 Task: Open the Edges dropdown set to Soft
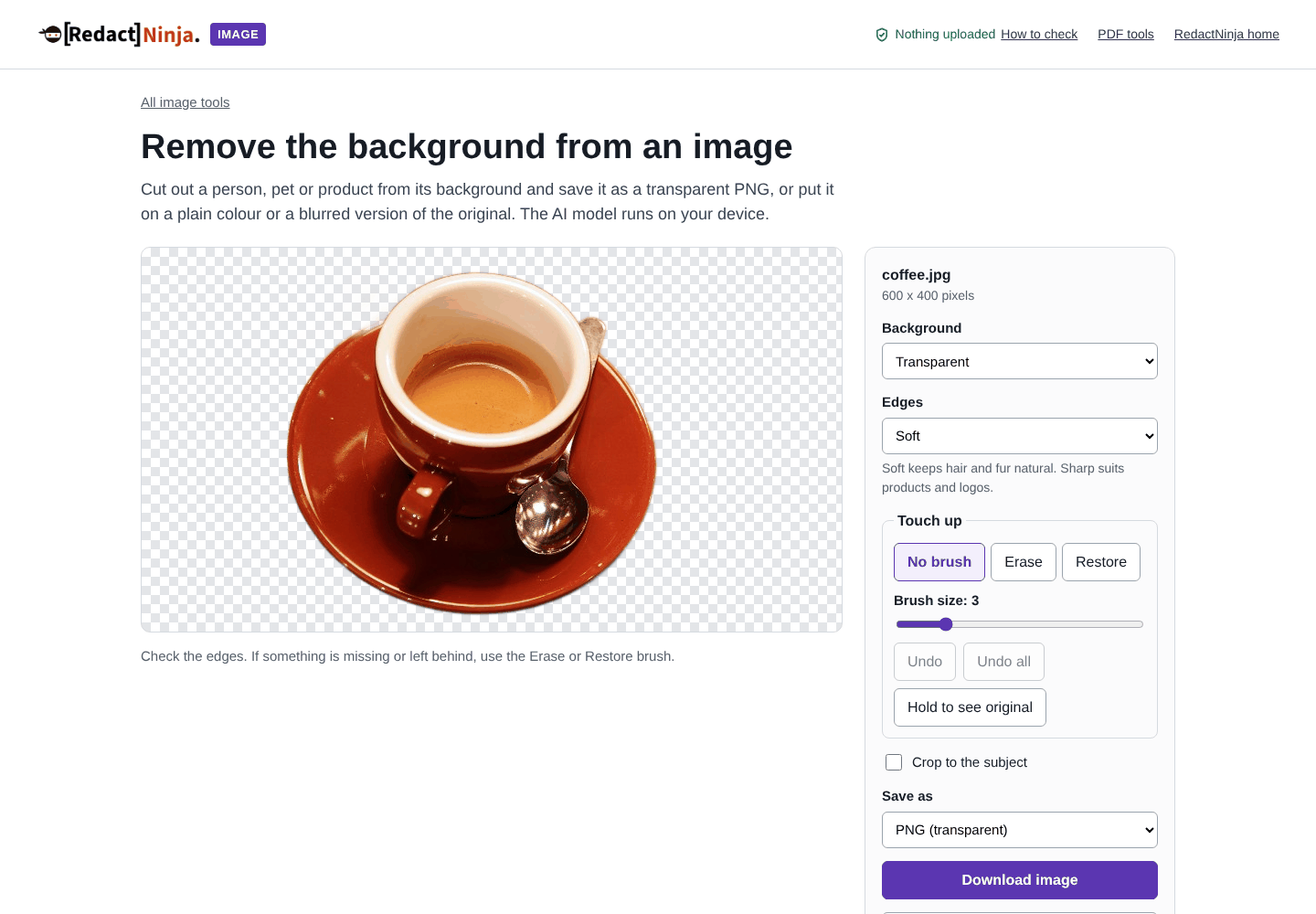tap(1020, 436)
